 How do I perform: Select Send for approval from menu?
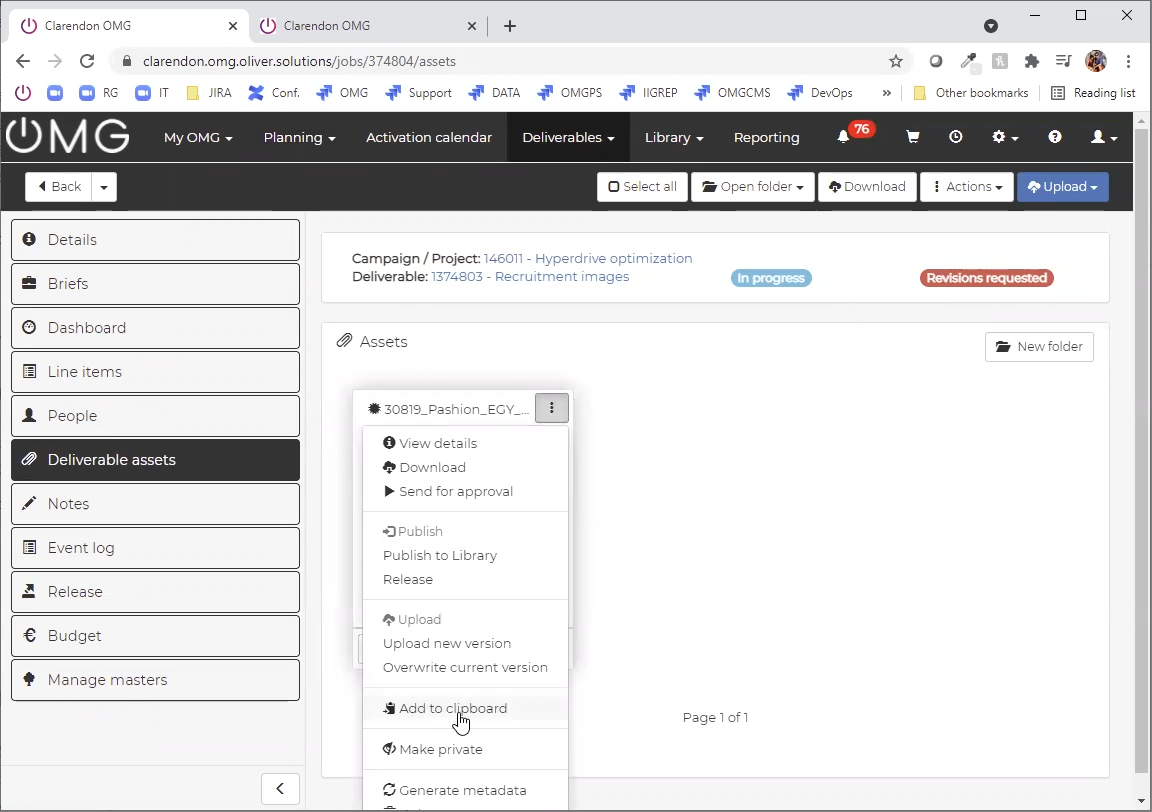[455, 491]
